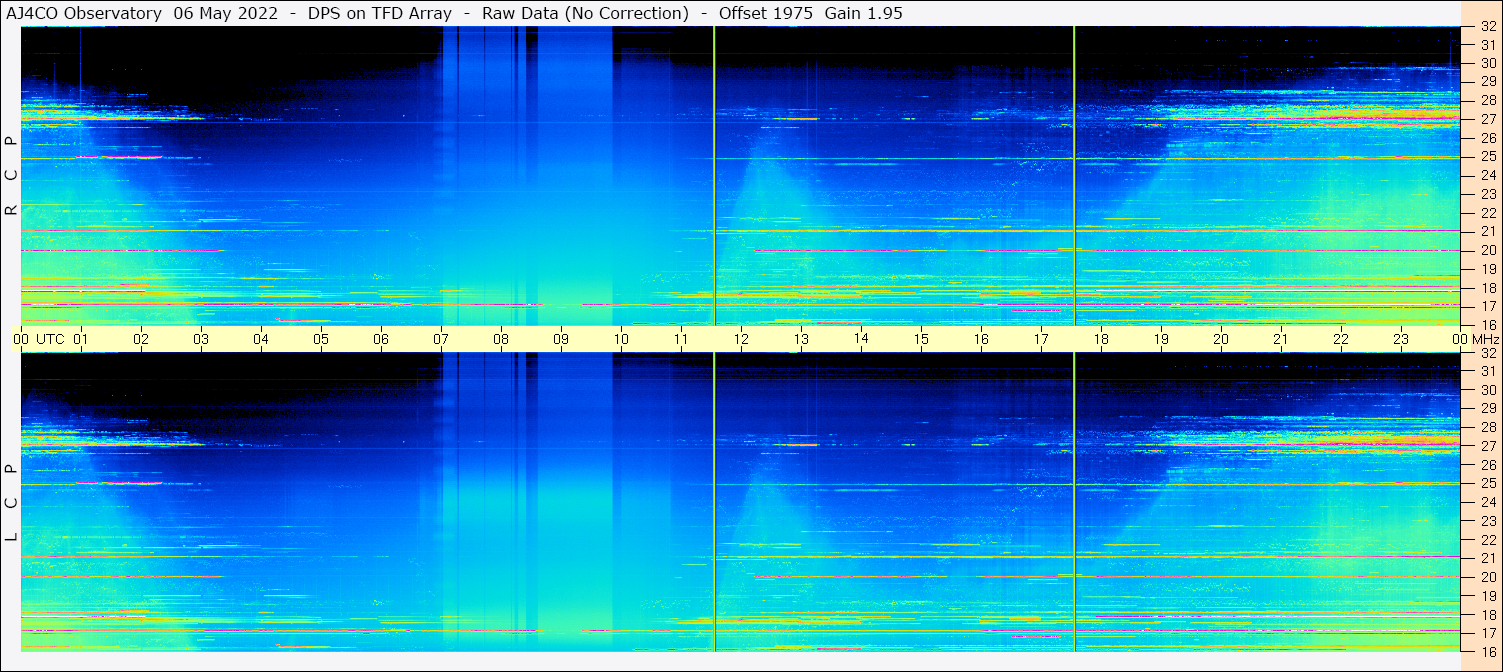This screenshot has width=1503, height=672.
Task: Click the 23 MHz label of RCP panel
Action: tap(1488, 195)
